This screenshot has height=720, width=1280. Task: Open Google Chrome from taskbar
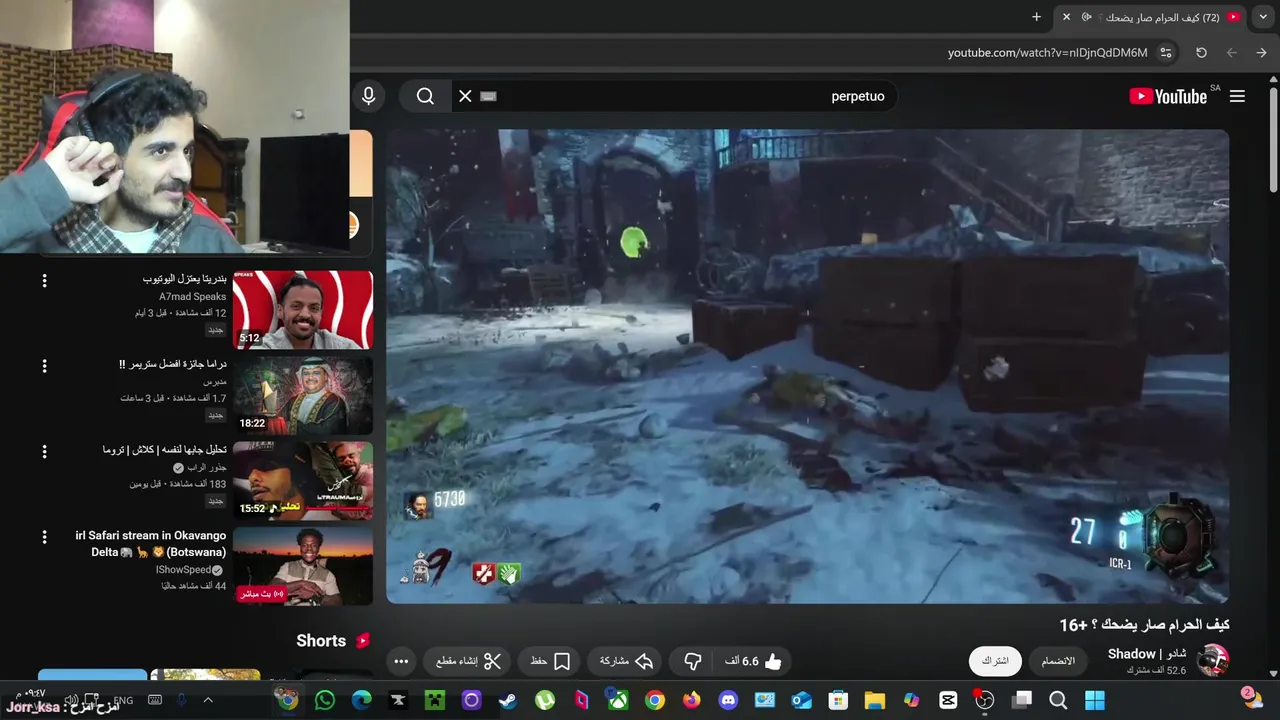tap(655, 700)
